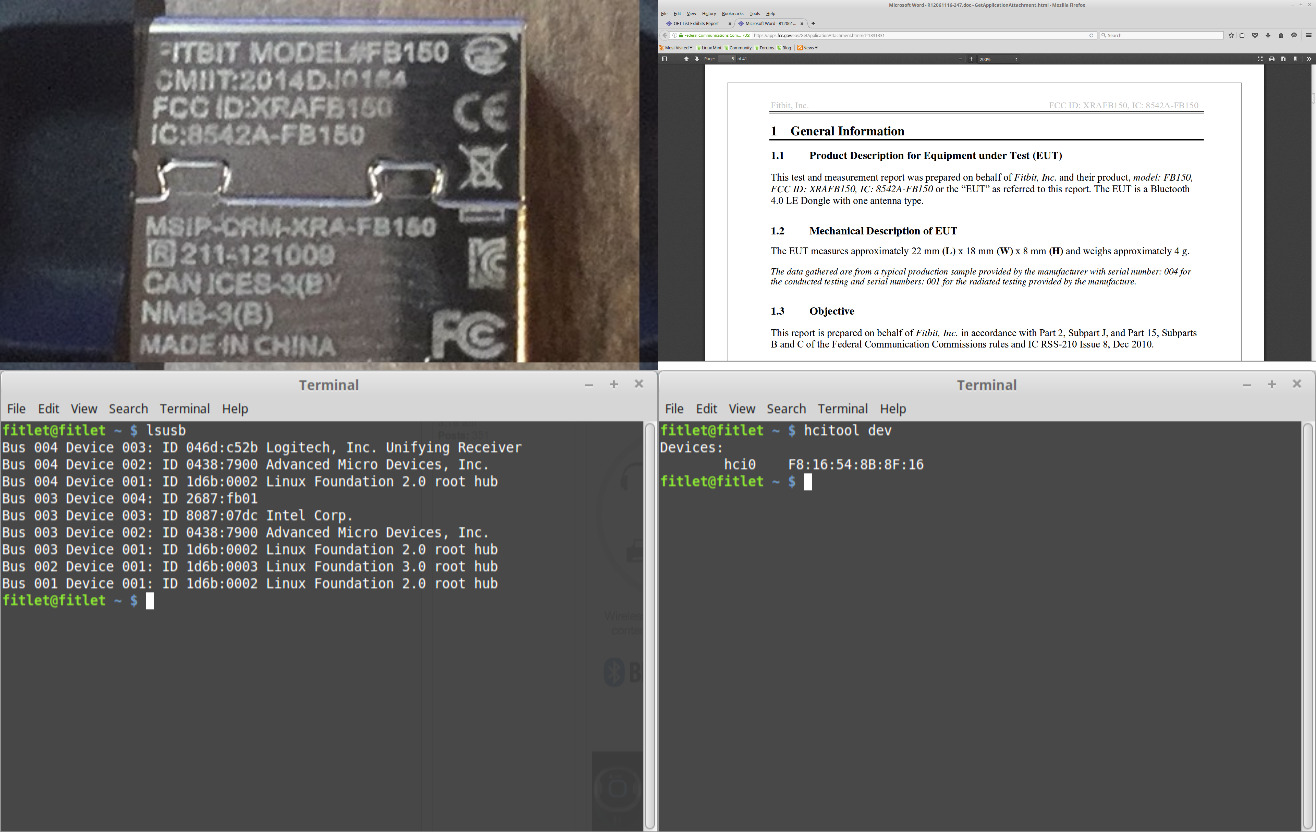Click the Firefox search box
Screen dimensions: 1316x832
(1161, 35)
